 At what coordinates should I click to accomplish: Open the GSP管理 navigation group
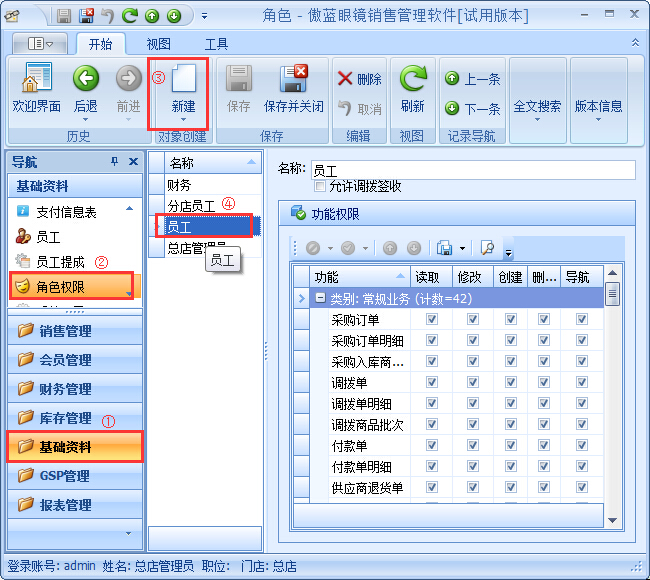pos(75,476)
